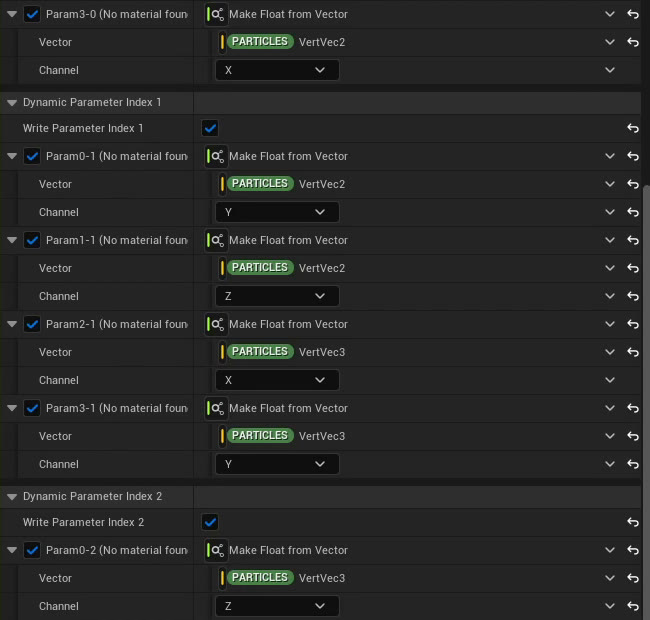This screenshot has height=620, width=650.
Task: Click PARTICLES VertVec2 binding under Param3-0
Action: coord(286,42)
